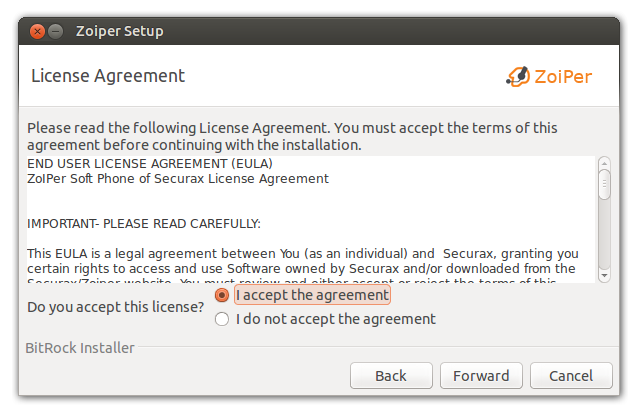The height and width of the screenshot is (417, 639).
Task: Click the Zoiper headset logo icon
Action: point(517,76)
